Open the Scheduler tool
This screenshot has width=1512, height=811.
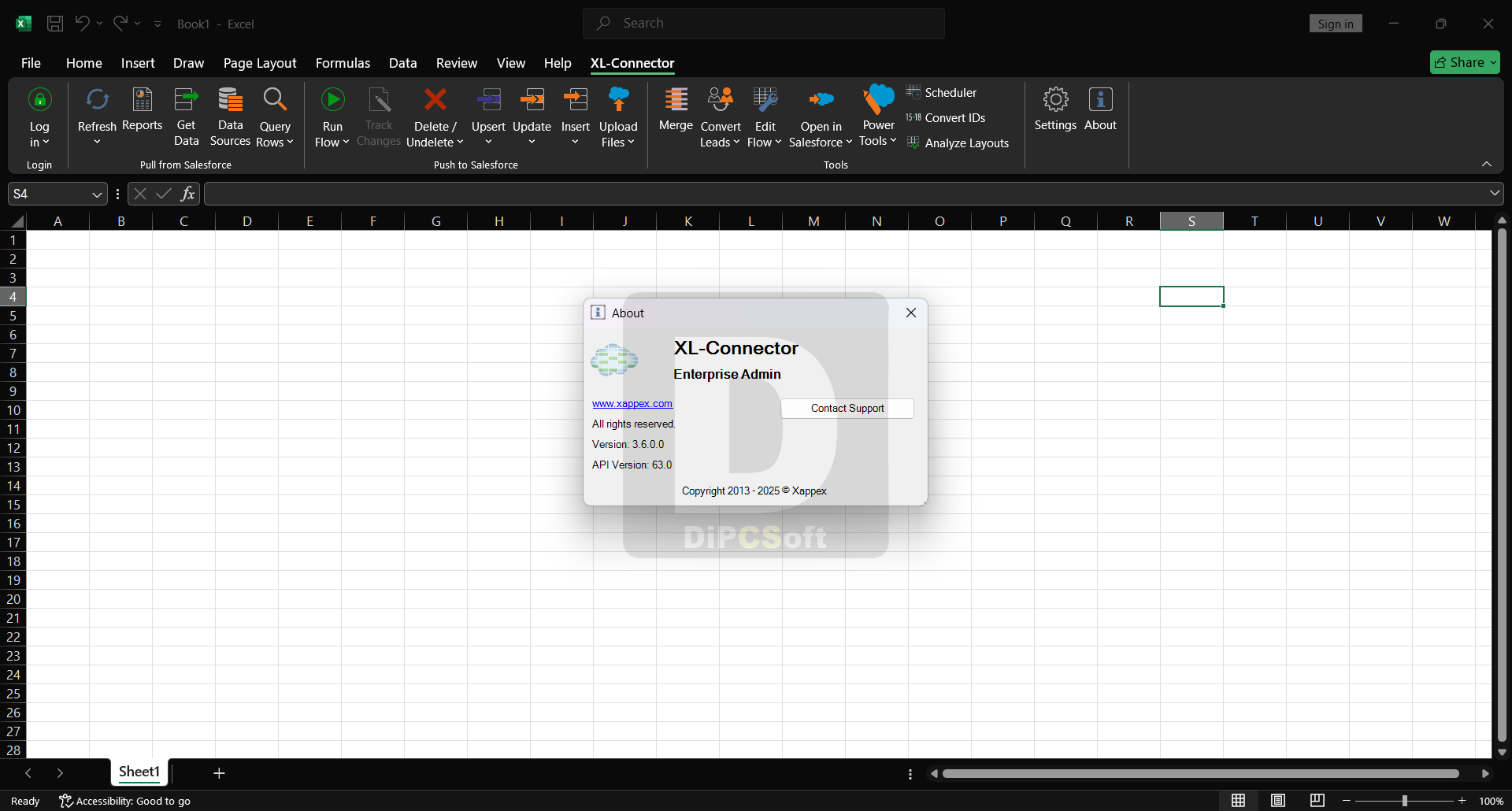tap(942, 93)
